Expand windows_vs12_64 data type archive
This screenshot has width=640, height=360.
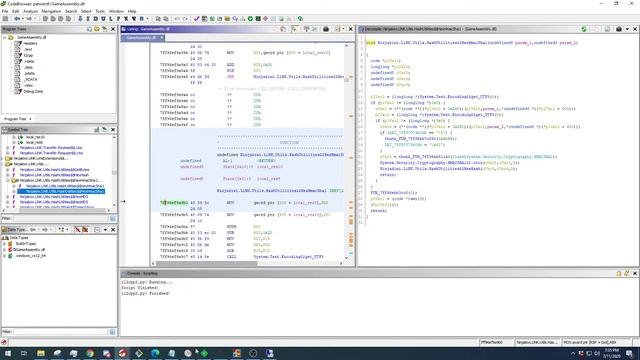[x=4, y=256]
